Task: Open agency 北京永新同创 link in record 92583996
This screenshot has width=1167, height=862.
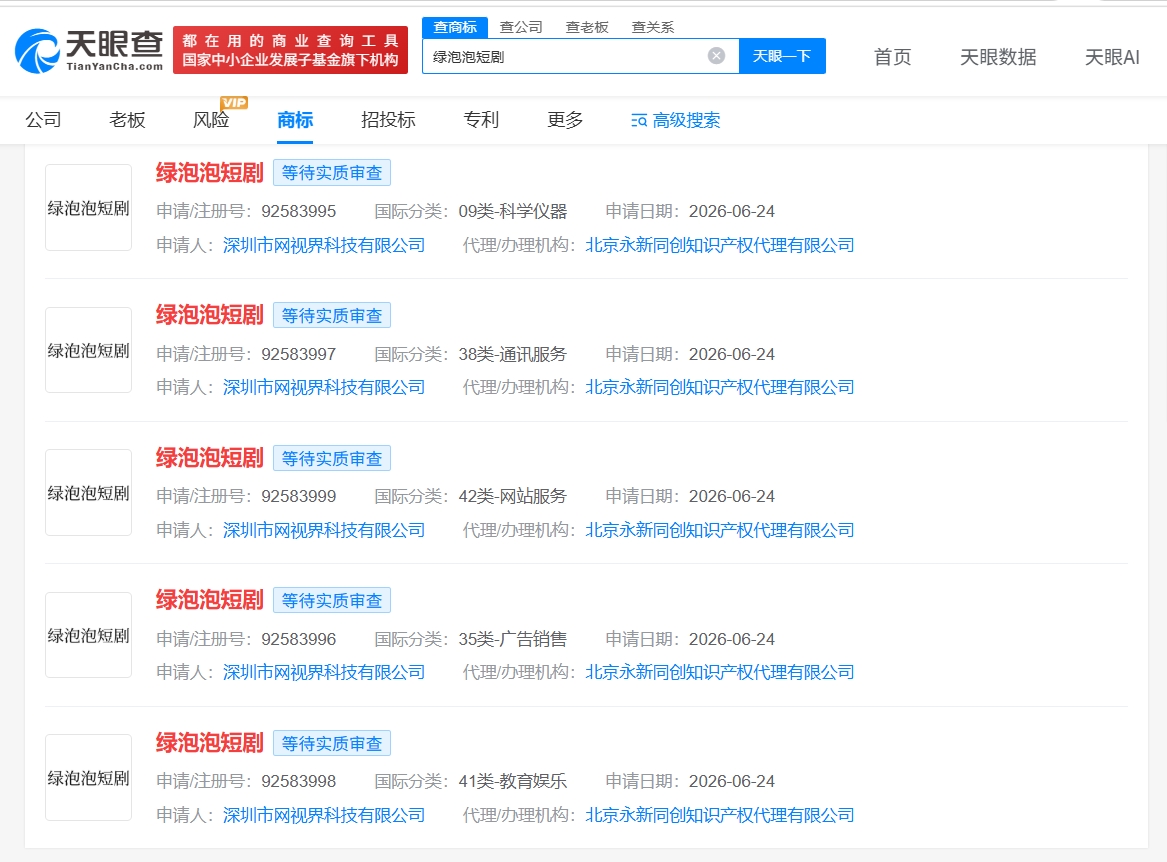Action: pos(720,672)
